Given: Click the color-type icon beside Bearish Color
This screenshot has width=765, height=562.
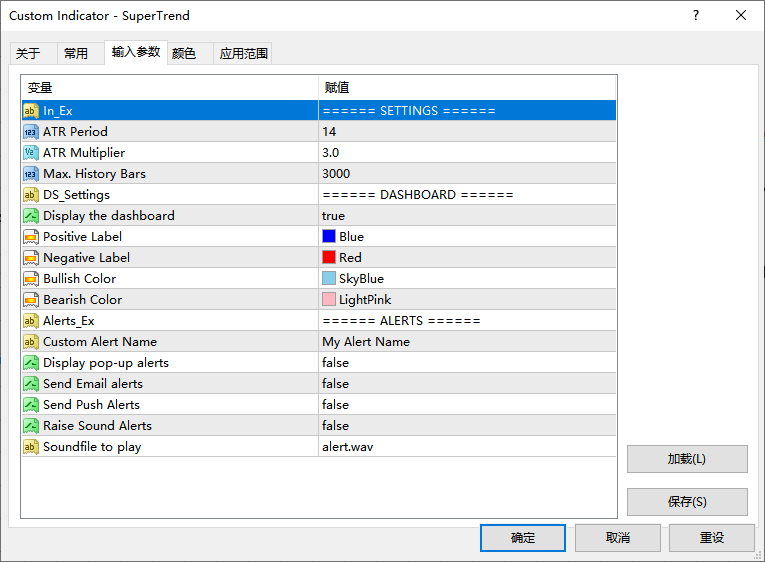Looking at the screenshot, I should tap(31, 300).
